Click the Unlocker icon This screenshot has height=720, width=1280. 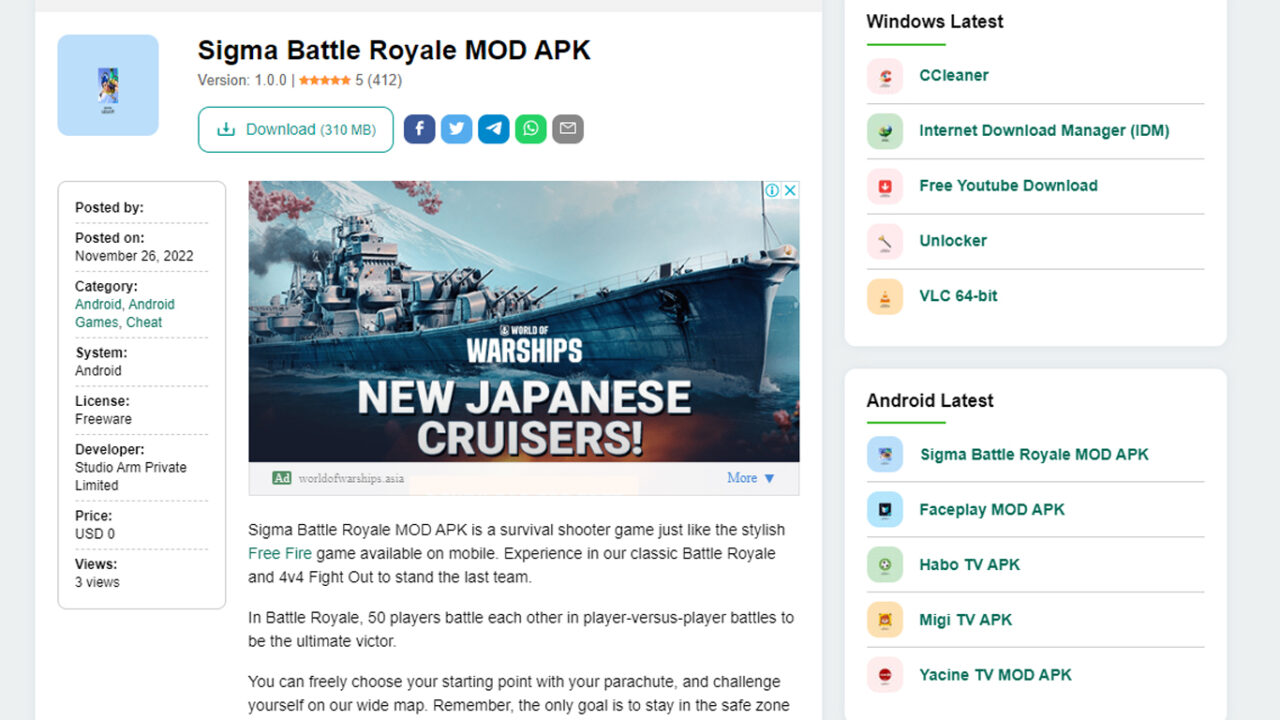pyautogui.click(x=885, y=241)
